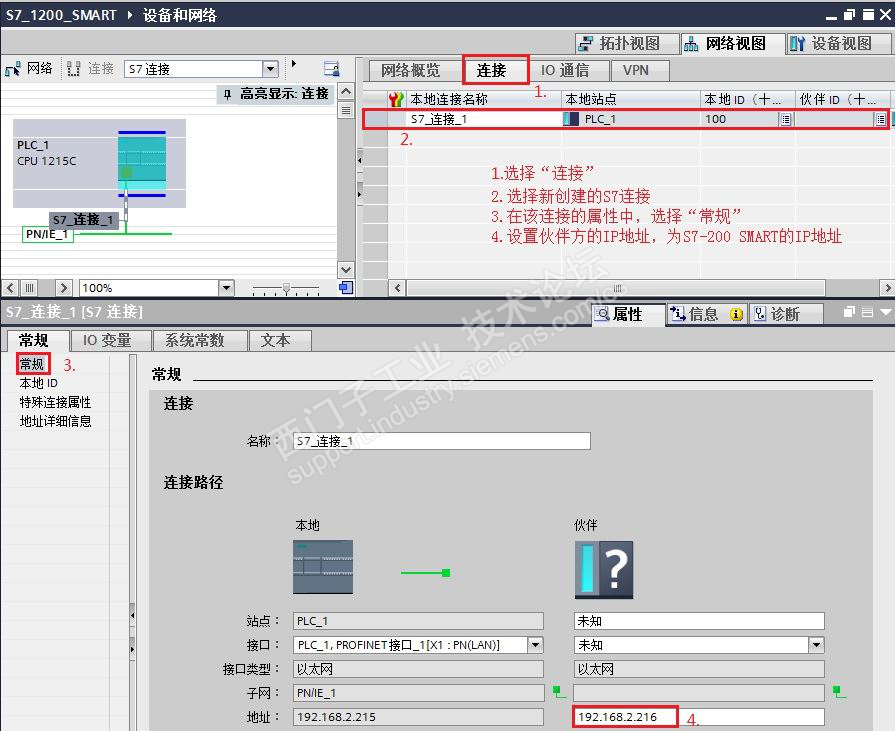This screenshot has height=731, width=895.
Task: Select 地址详细信息 in navigation tree
Action: 55,421
